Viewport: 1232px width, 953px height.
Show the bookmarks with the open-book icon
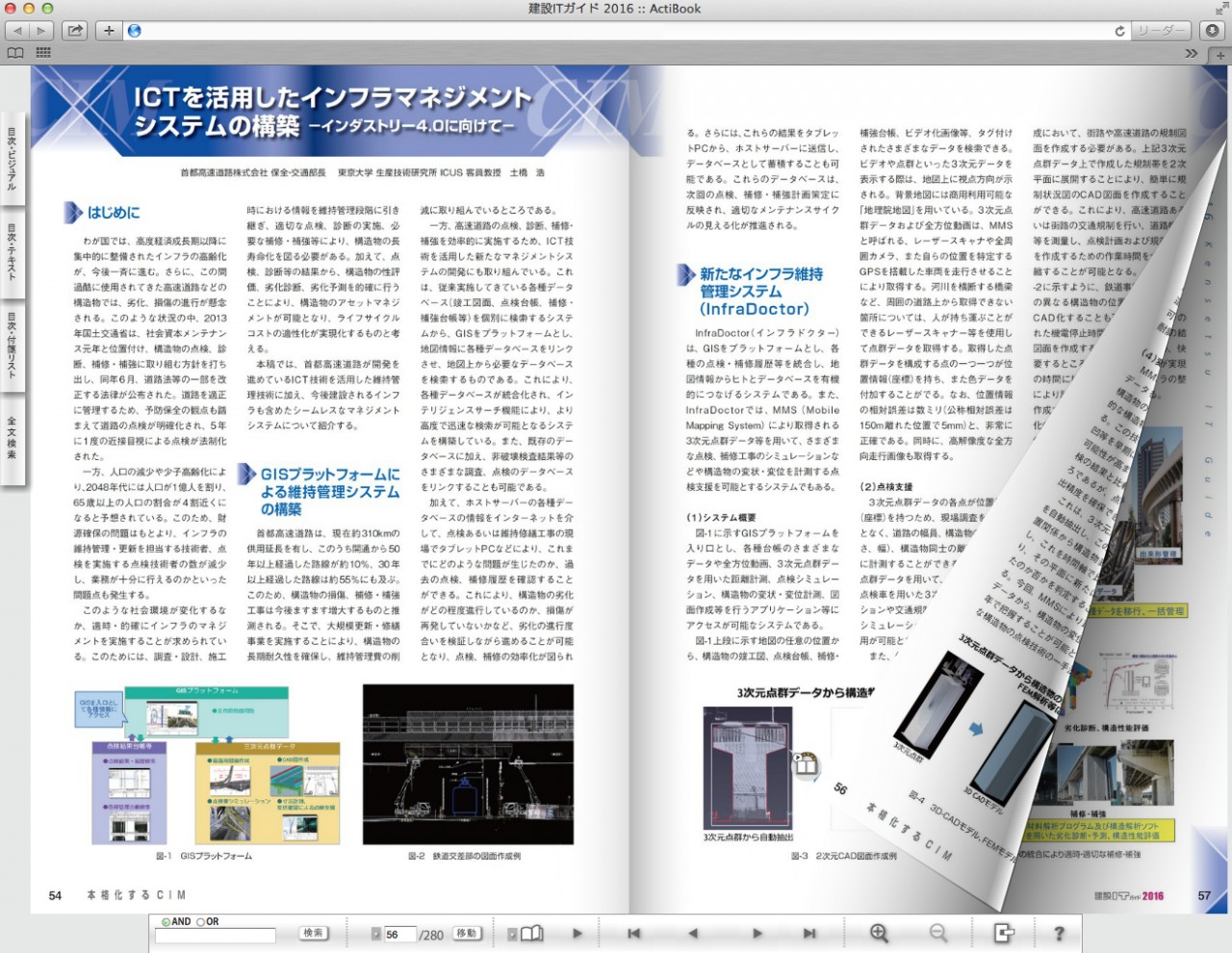click(x=15, y=54)
